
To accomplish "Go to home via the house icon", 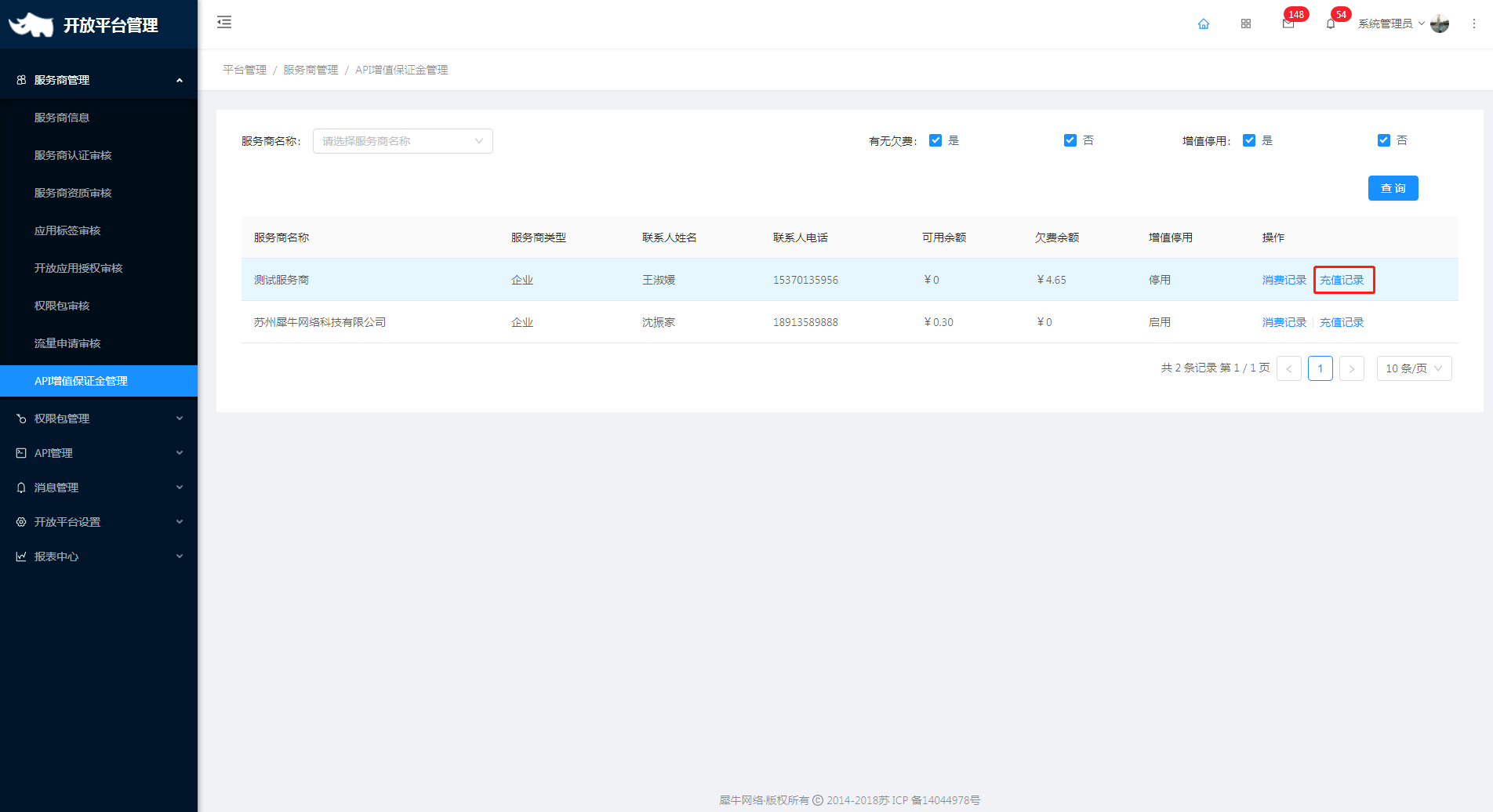I will [1204, 24].
